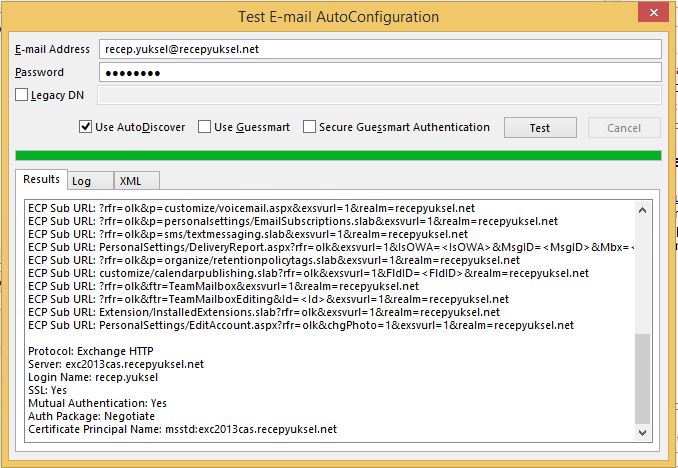
Task: Uncheck Use AutoDiscover checkbox
Action: [x=85, y=127]
